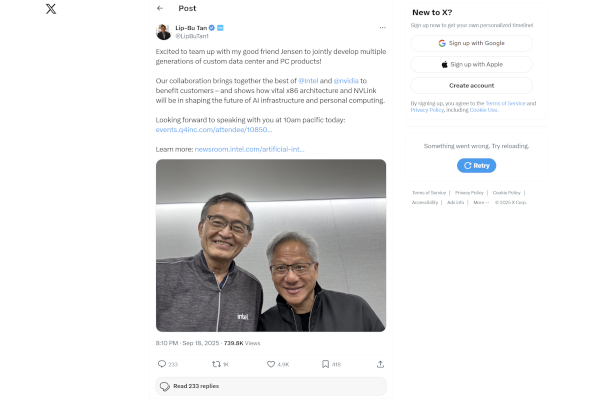Bookmark the post
The width and height of the screenshot is (600, 400).
[x=324, y=364]
